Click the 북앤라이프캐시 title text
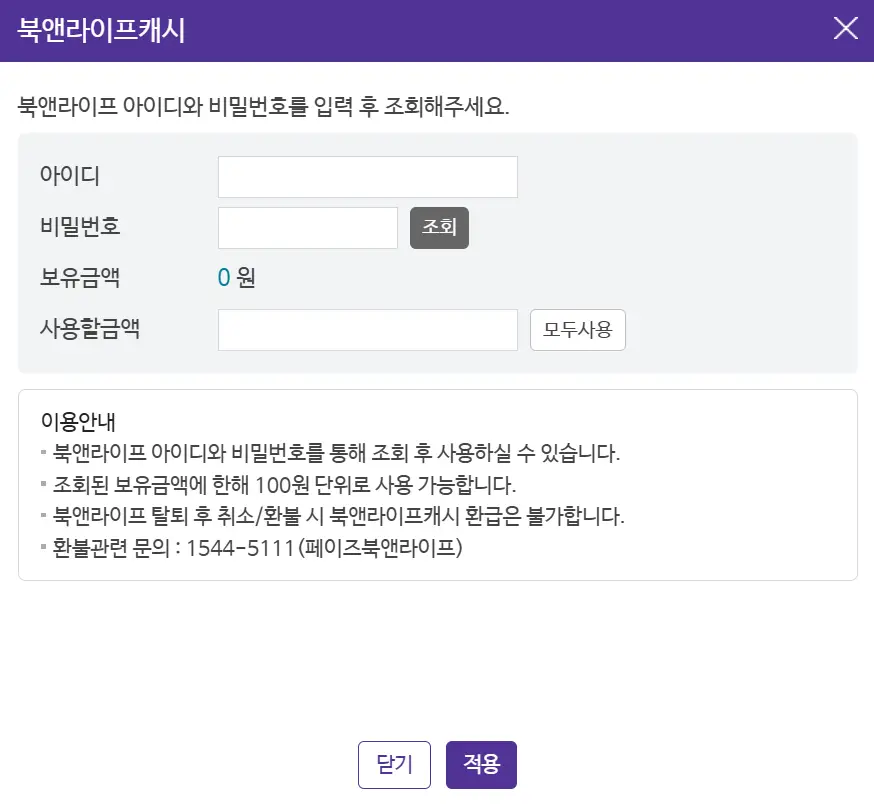The width and height of the screenshot is (874, 807). 101,30
